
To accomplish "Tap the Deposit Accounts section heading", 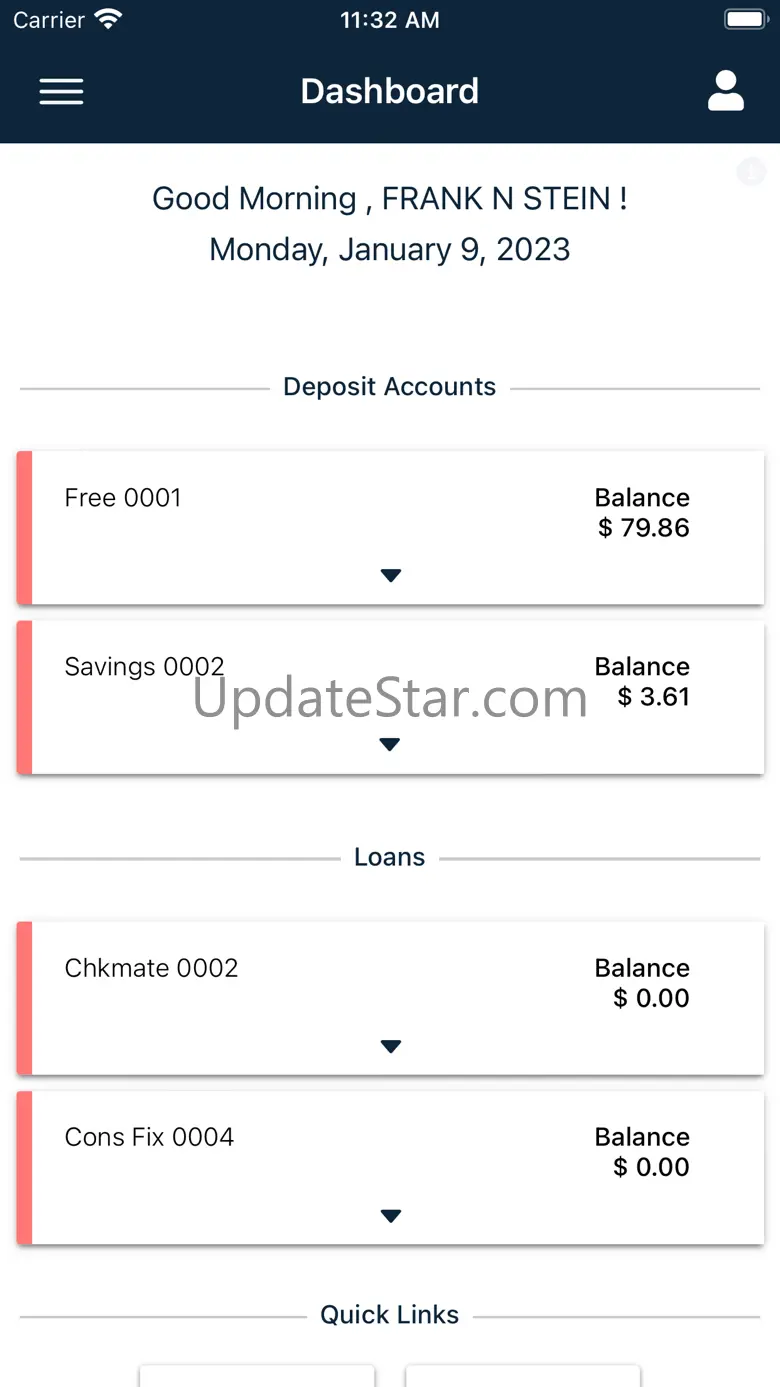I will [389, 387].
